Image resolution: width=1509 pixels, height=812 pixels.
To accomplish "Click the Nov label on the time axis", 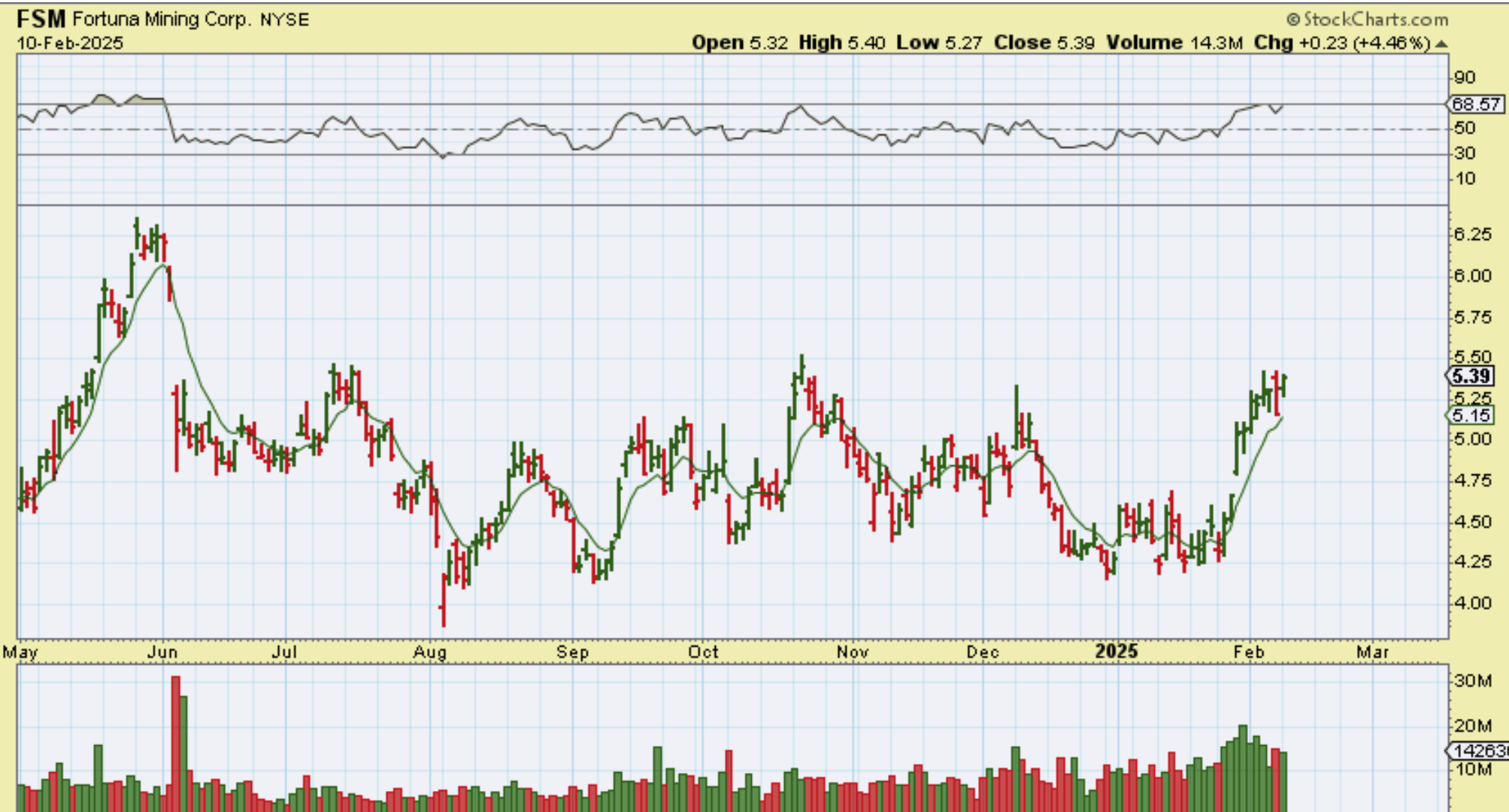I will pos(853,652).
